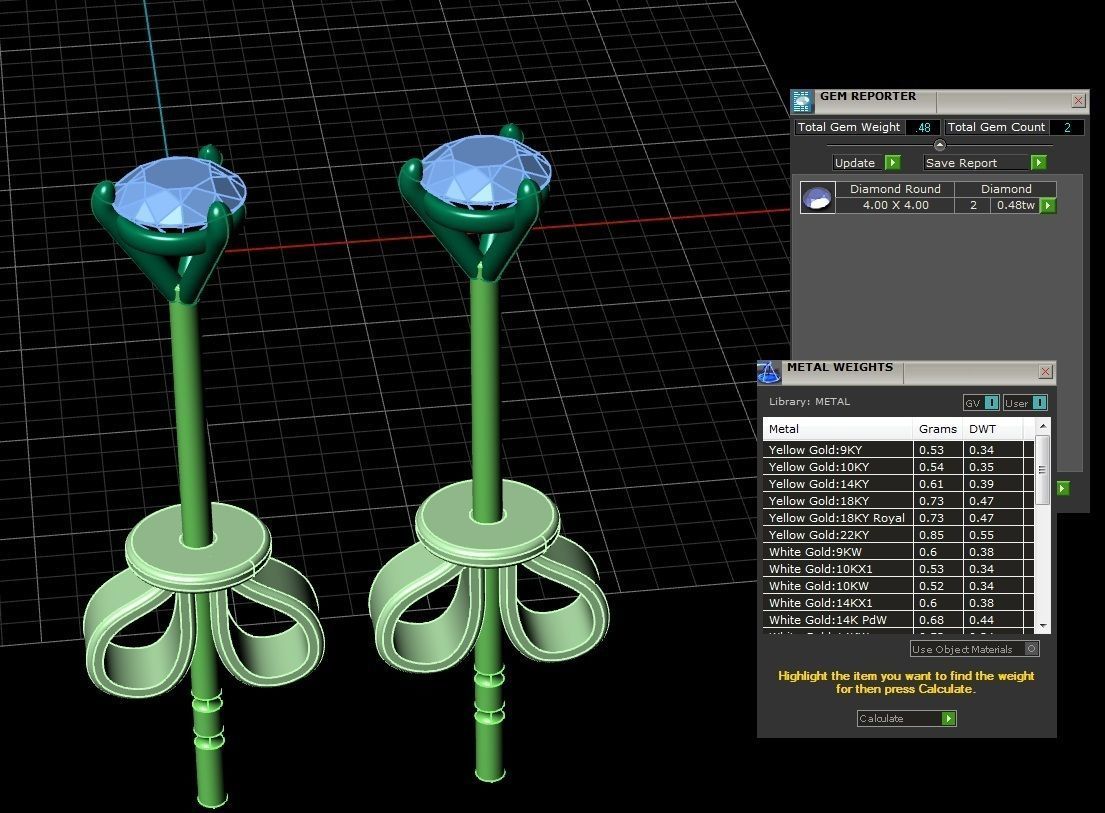This screenshot has width=1105, height=813.
Task: Select the Yellow Gold:18KY row
Action: pyautogui.click(x=898, y=501)
